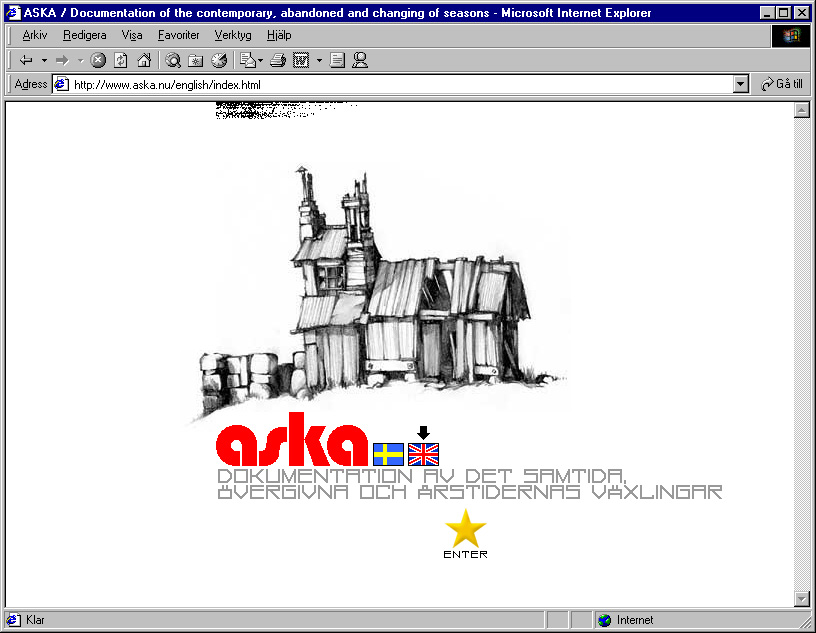Print the page using the printer icon
Screen dimensions: 816x633
coord(278,60)
